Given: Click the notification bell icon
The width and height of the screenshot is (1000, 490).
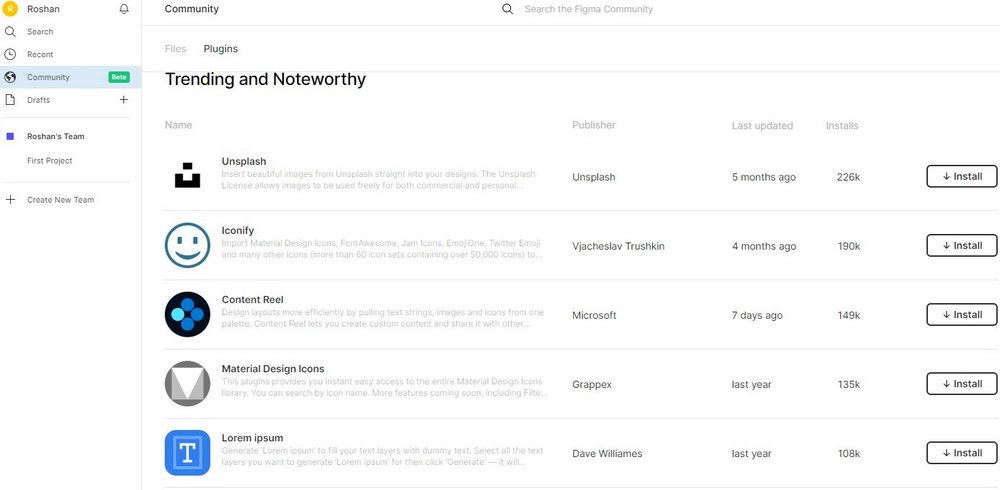Looking at the screenshot, I should click(x=124, y=9).
